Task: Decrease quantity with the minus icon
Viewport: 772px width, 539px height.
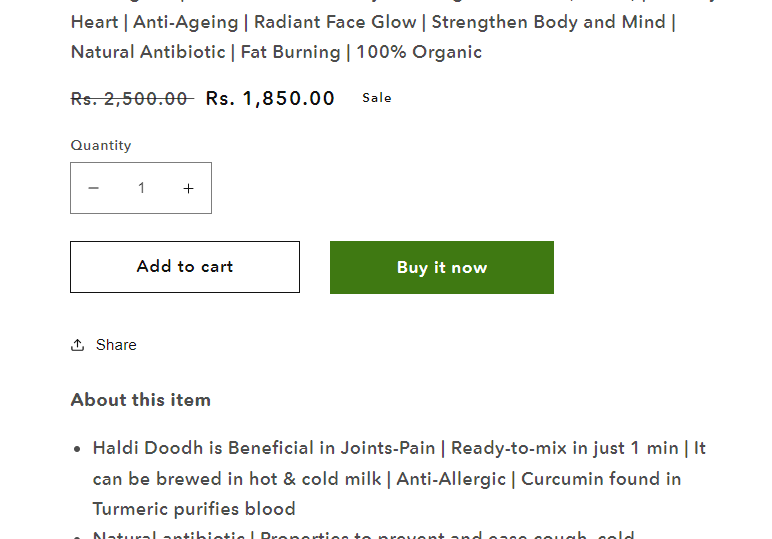Action: click(x=94, y=188)
